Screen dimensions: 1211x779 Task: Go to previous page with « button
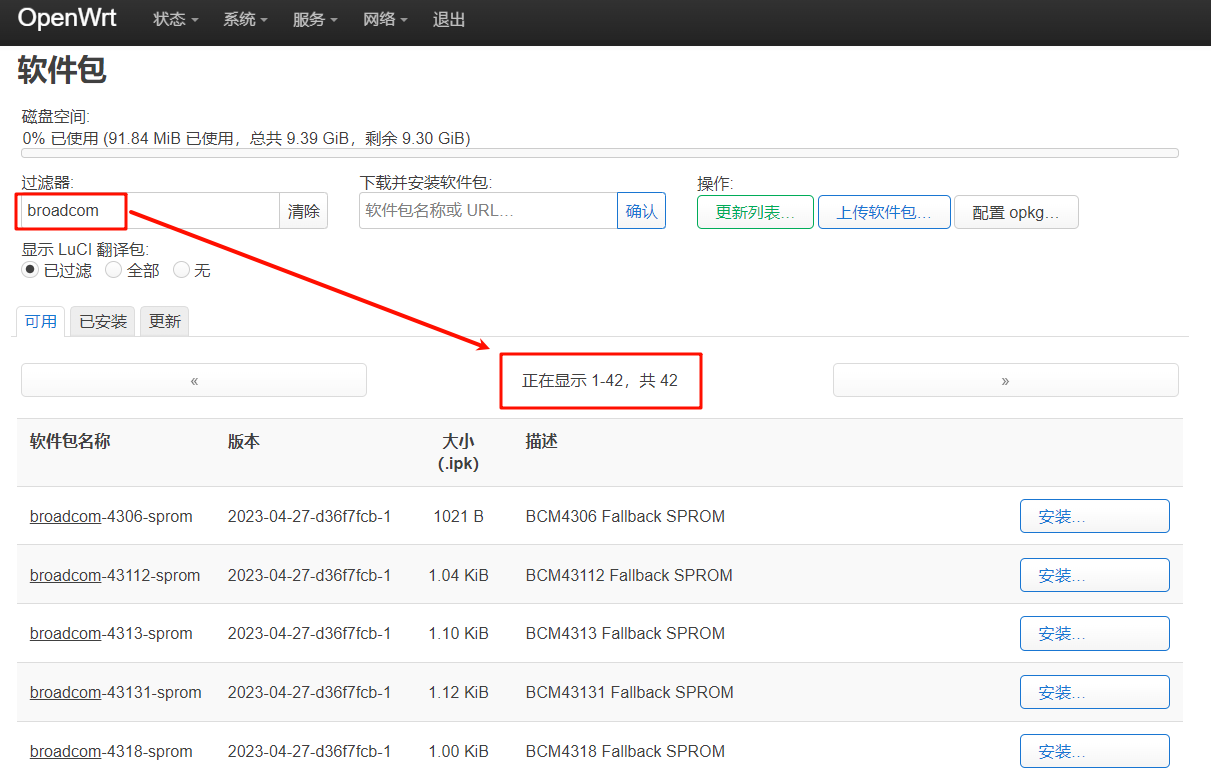pyautogui.click(x=194, y=381)
